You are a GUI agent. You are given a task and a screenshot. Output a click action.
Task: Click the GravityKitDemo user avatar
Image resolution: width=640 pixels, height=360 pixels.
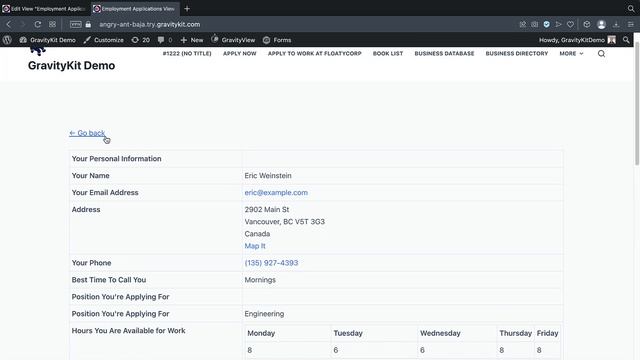(x=611, y=40)
